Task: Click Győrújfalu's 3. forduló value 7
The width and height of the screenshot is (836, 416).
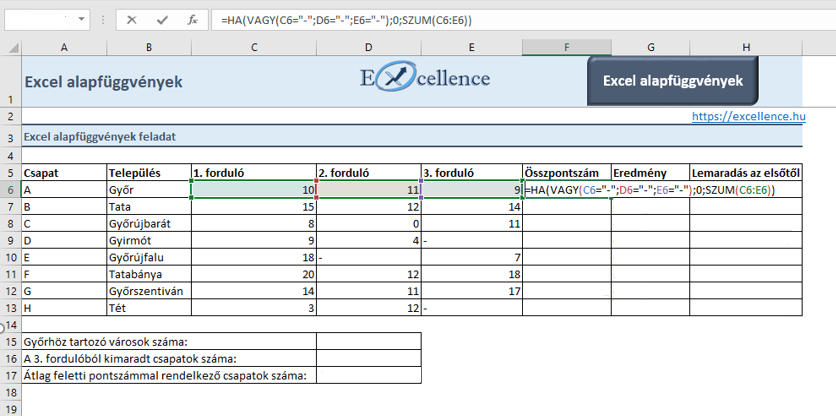Action: (472, 257)
